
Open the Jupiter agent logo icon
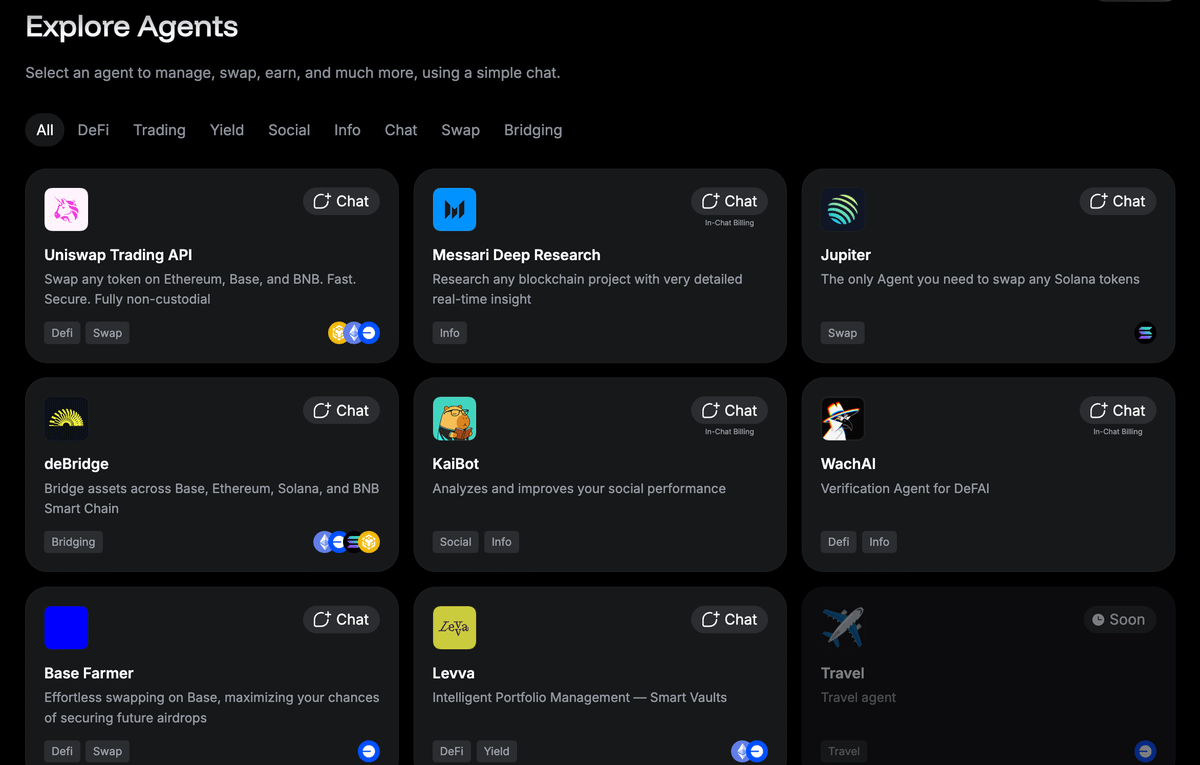coord(843,210)
